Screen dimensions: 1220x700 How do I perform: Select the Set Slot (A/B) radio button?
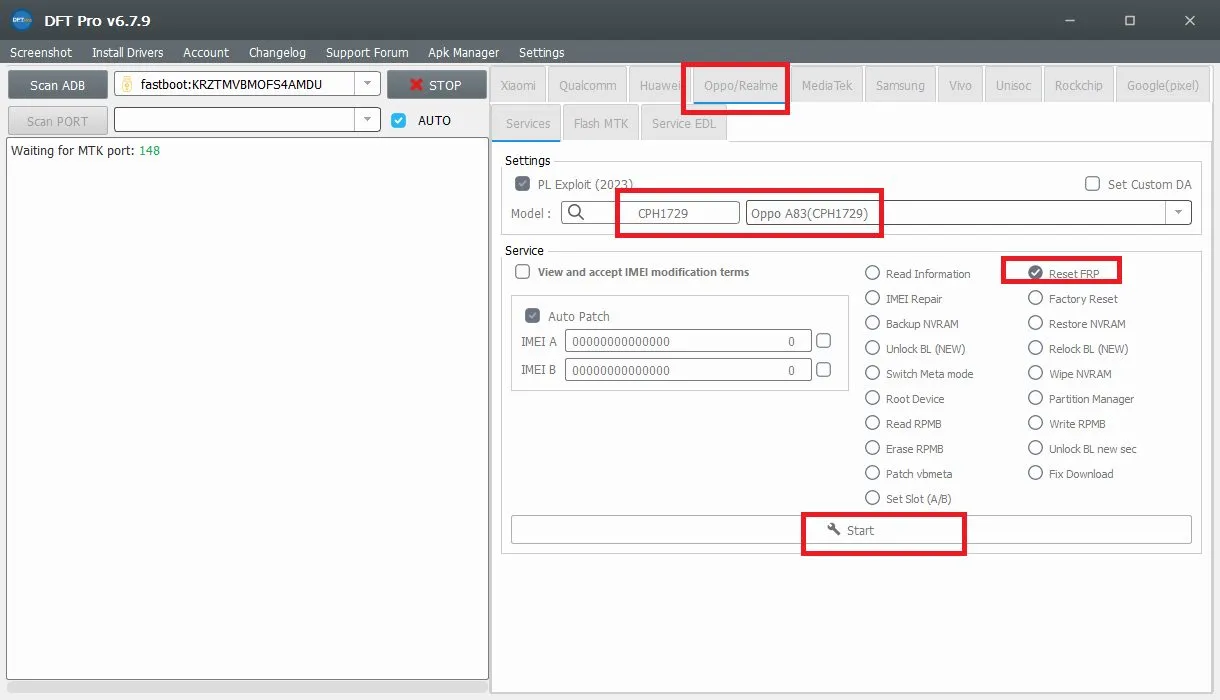tap(873, 498)
